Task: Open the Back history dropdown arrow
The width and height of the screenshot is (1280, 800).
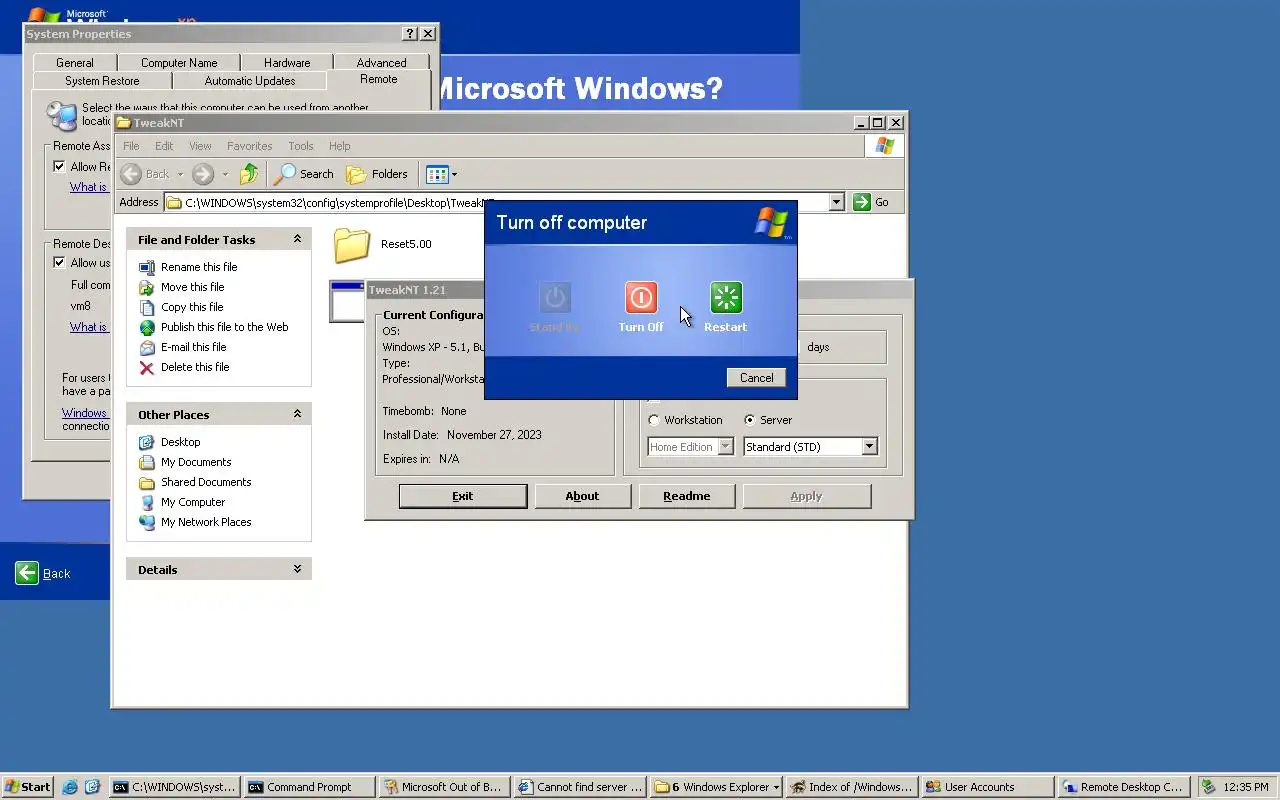Action: coord(180,174)
